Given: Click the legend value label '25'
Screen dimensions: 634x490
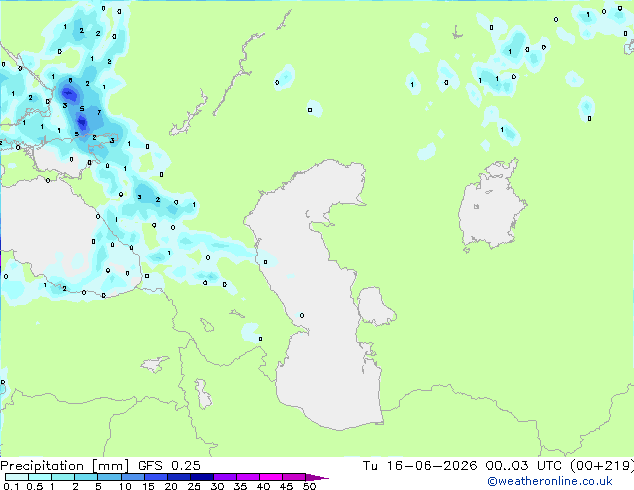Looking at the screenshot, I should point(194,486).
